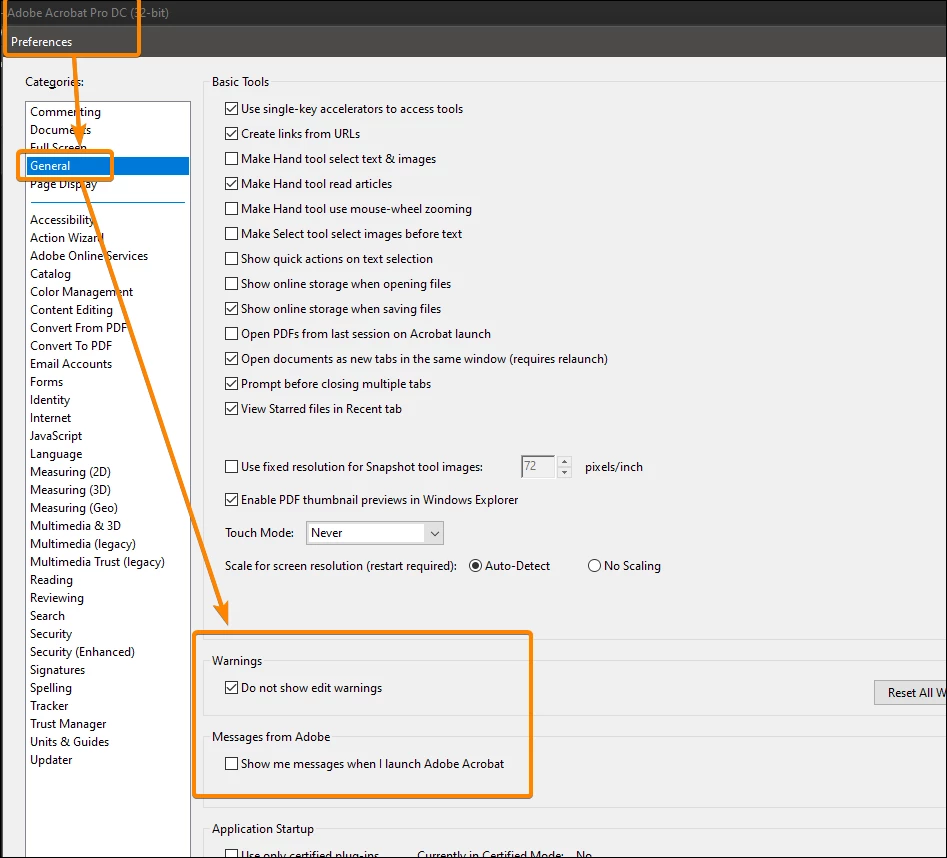The image size is (947, 858).
Task: Select Color Management category
Action: click(x=82, y=292)
